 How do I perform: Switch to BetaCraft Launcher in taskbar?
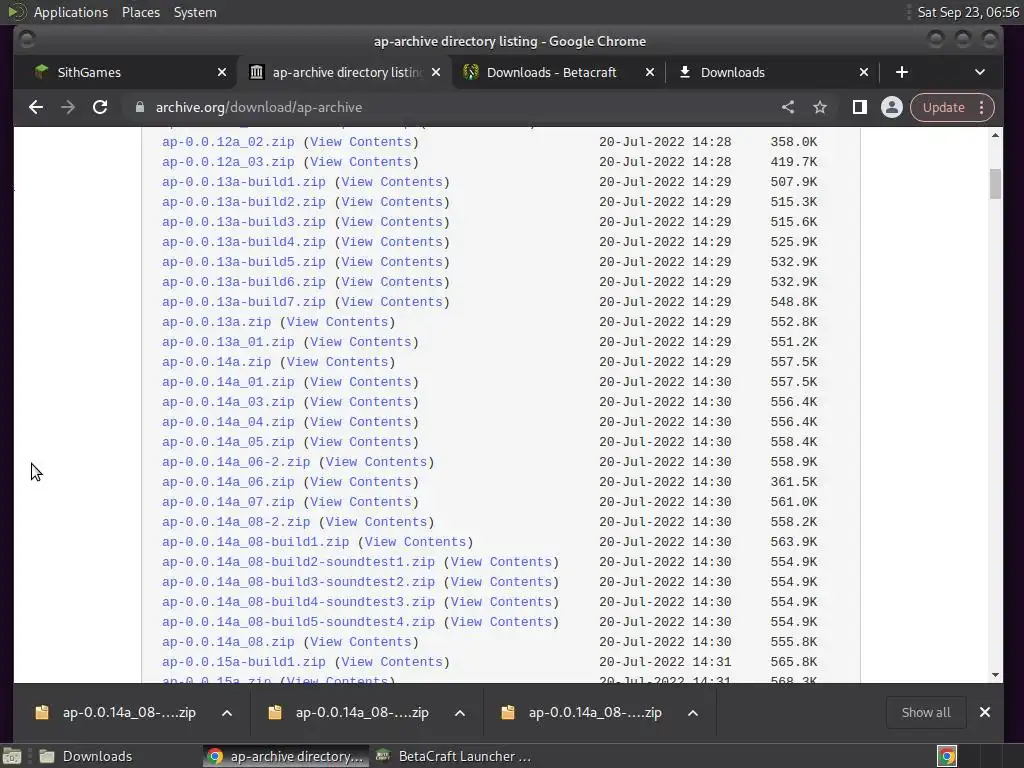(x=455, y=756)
